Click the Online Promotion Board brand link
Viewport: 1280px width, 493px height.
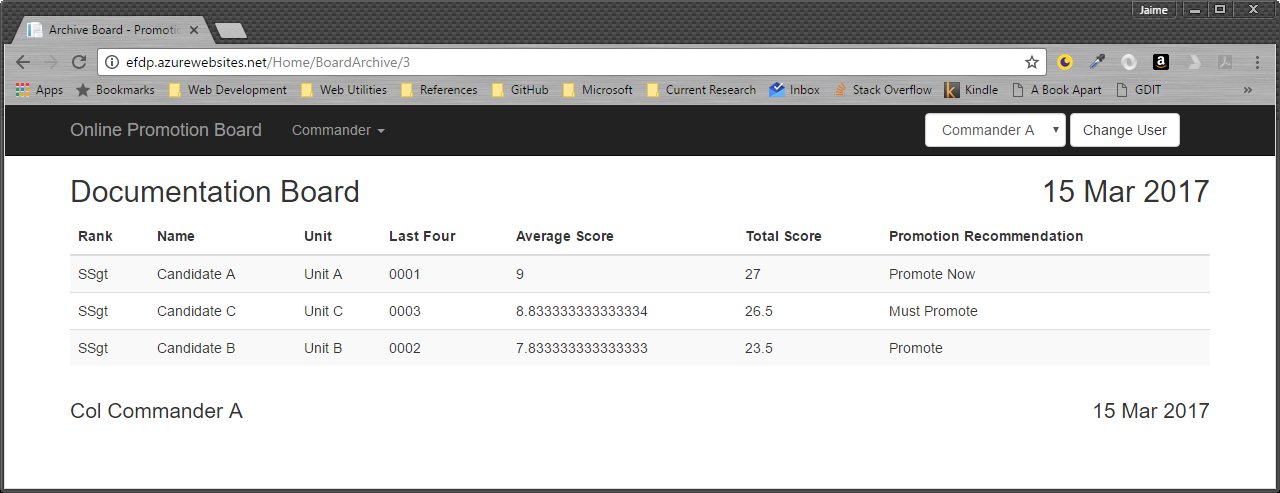pyautogui.click(x=166, y=130)
